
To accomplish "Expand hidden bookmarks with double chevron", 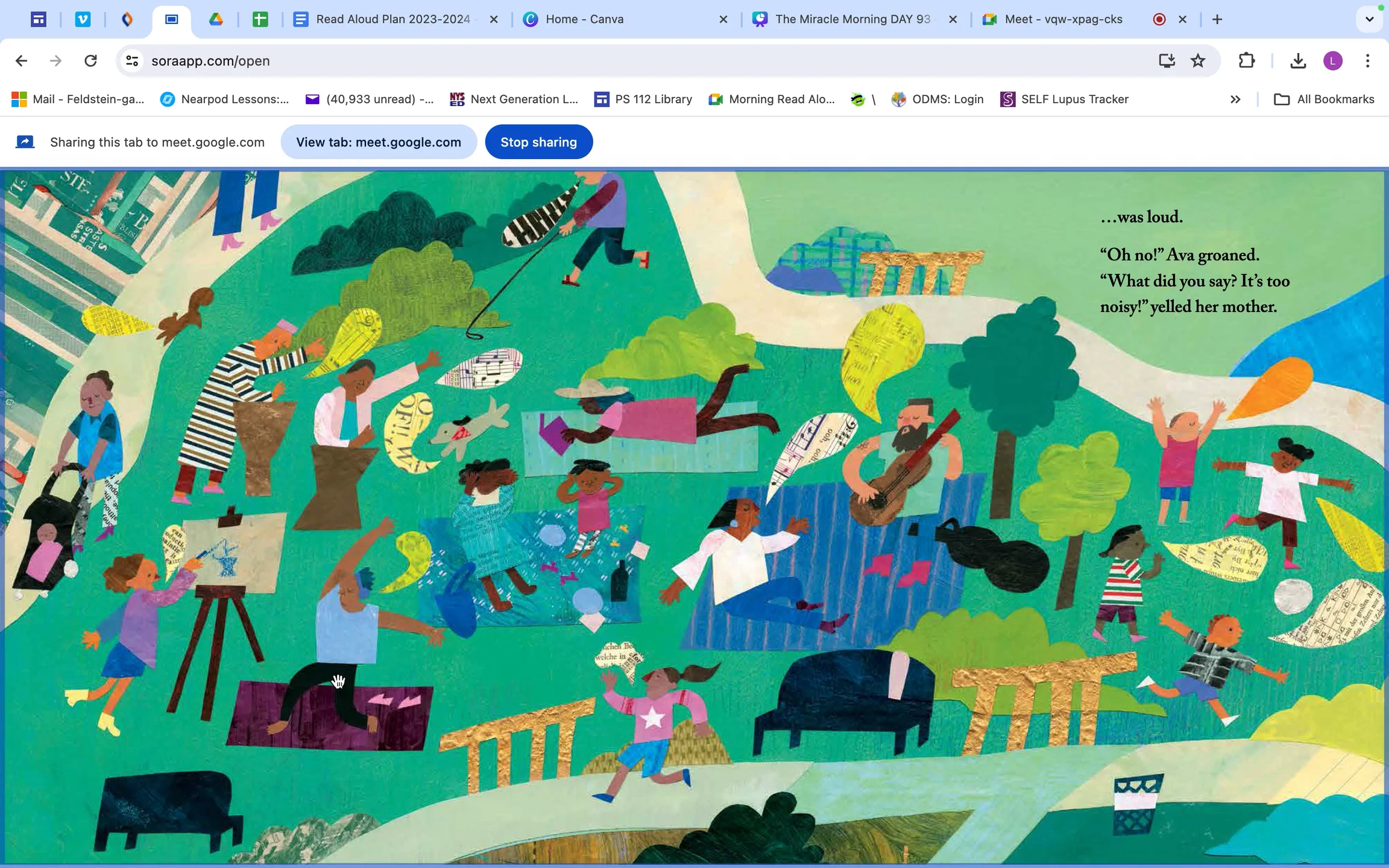I will (1235, 99).
